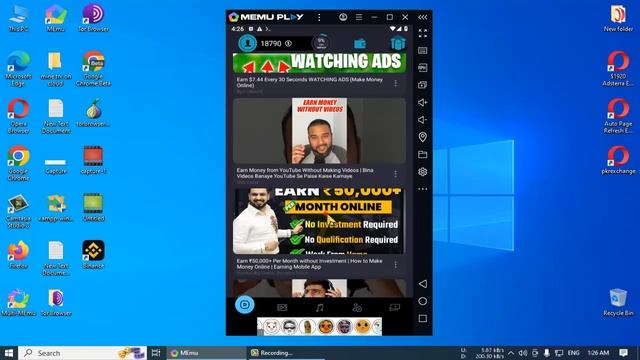Screen dimensions: 640x360
Task: Click the bottom emoji sticker ad banner
Action: coord(319,327)
